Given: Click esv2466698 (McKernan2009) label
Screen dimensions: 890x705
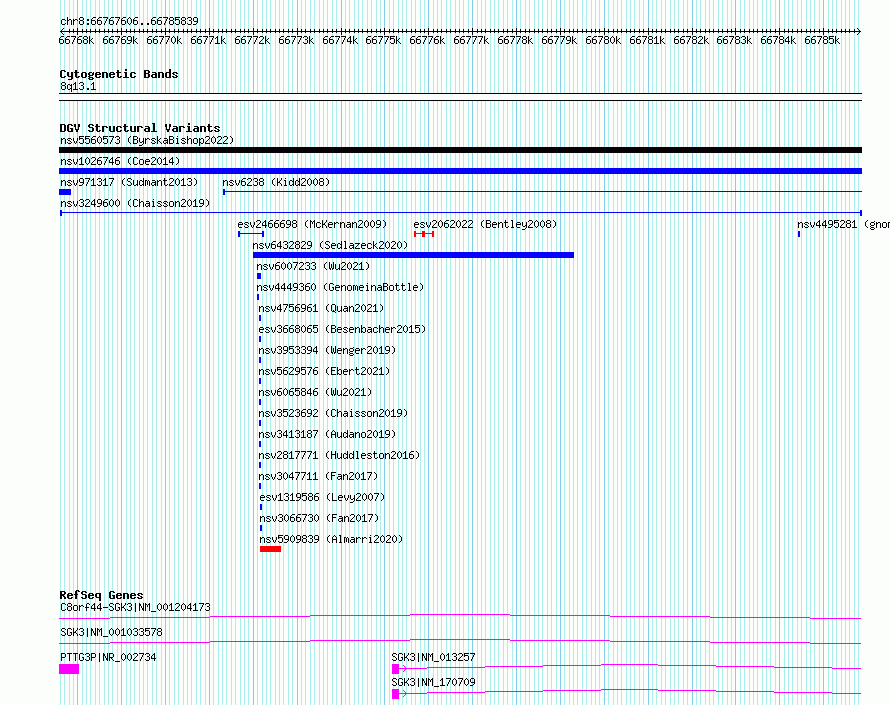Looking at the screenshot, I should (x=312, y=224).
